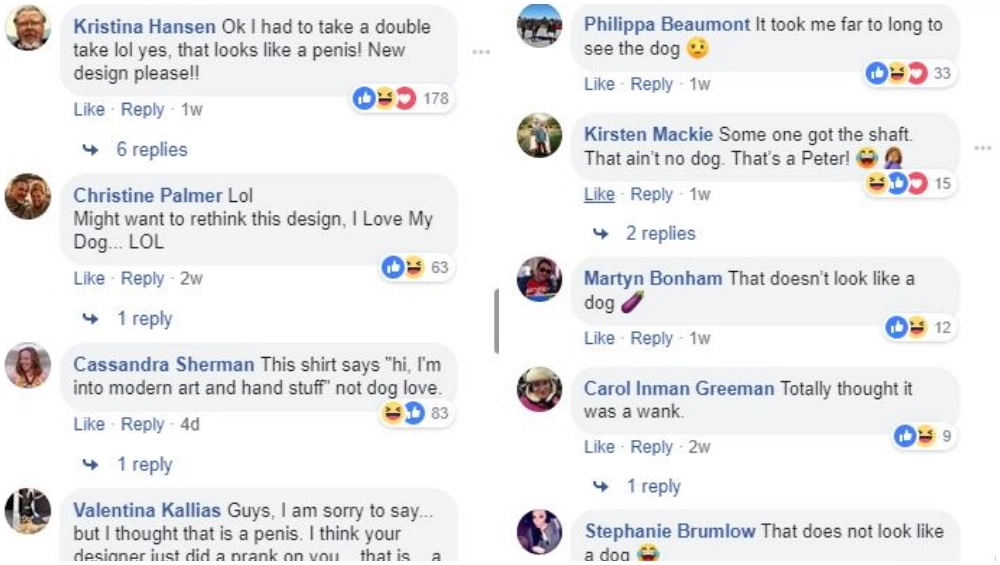This screenshot has height=565, width=1000.
Task: Expand the 1 reply under Cassandra Sherman's comment
Action: [x=144, y=464]
